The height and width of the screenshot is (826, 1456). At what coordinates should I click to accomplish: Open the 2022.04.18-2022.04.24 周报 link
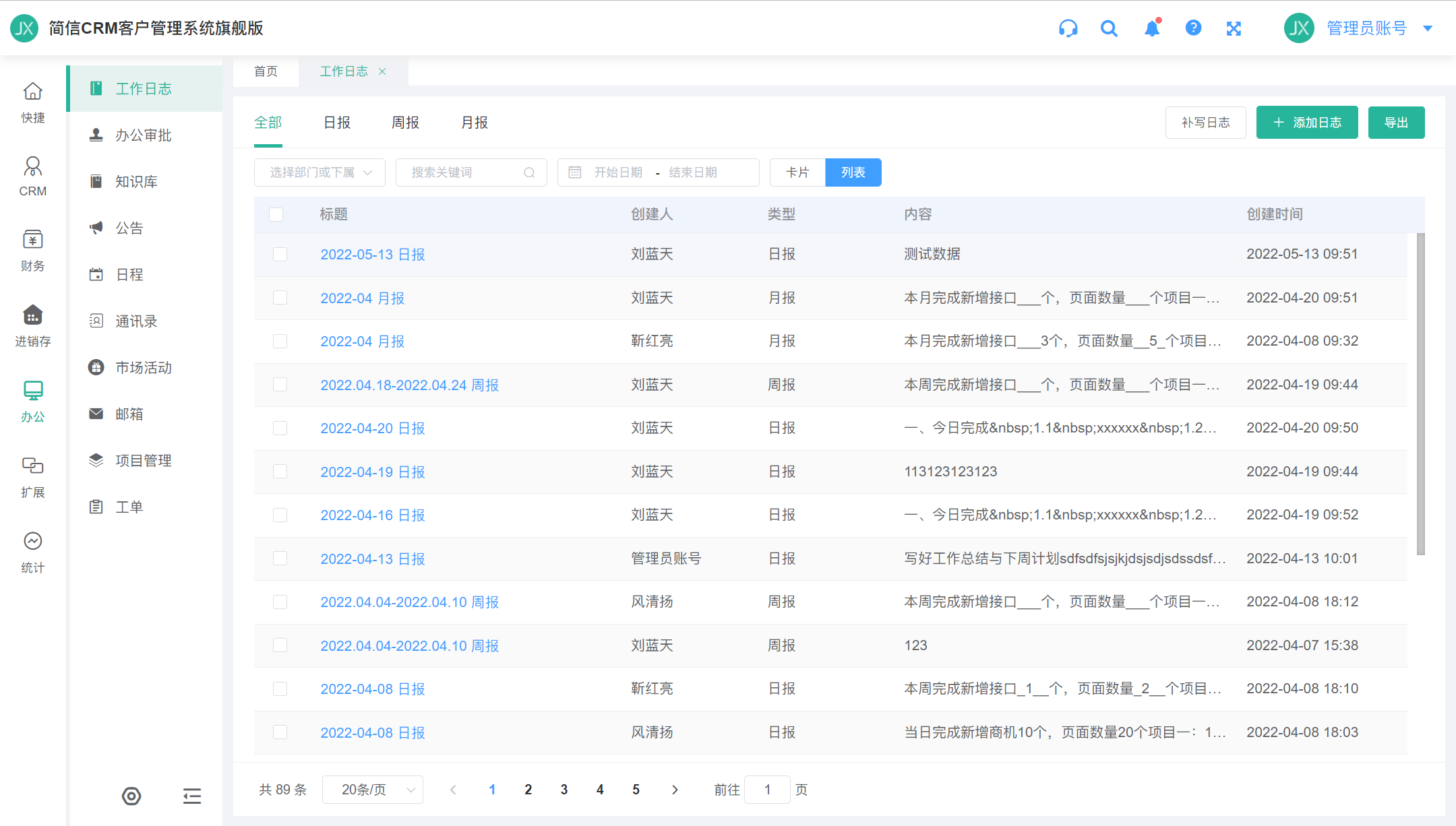409,385
